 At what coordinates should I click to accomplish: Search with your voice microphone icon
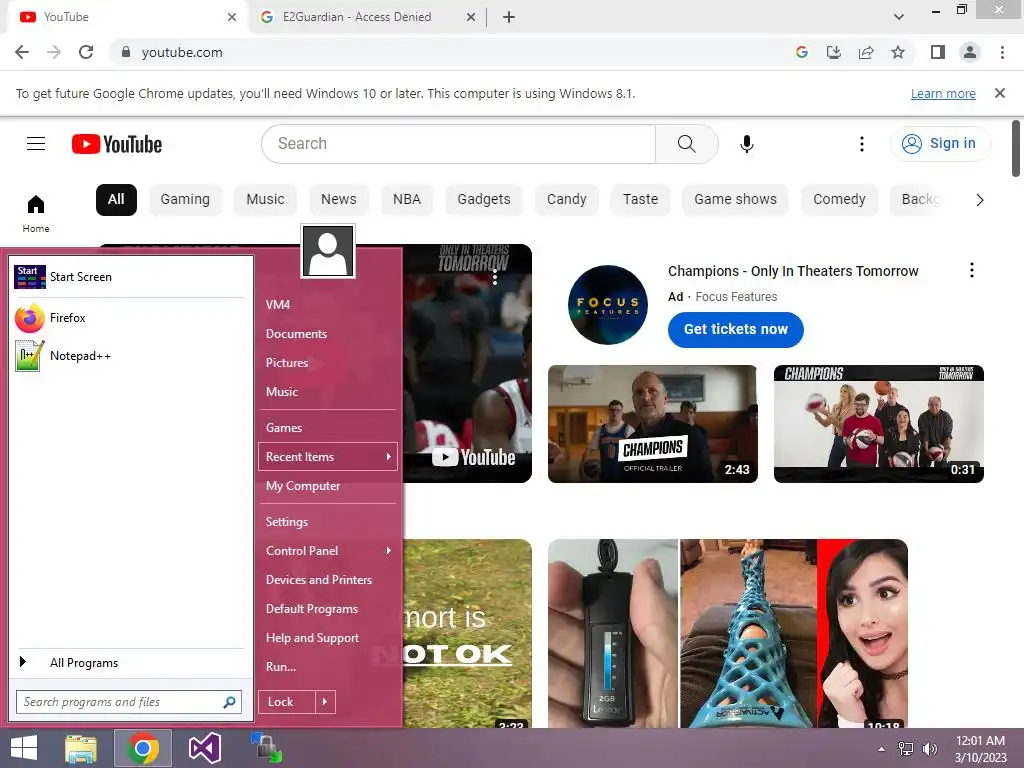(746, 144)
